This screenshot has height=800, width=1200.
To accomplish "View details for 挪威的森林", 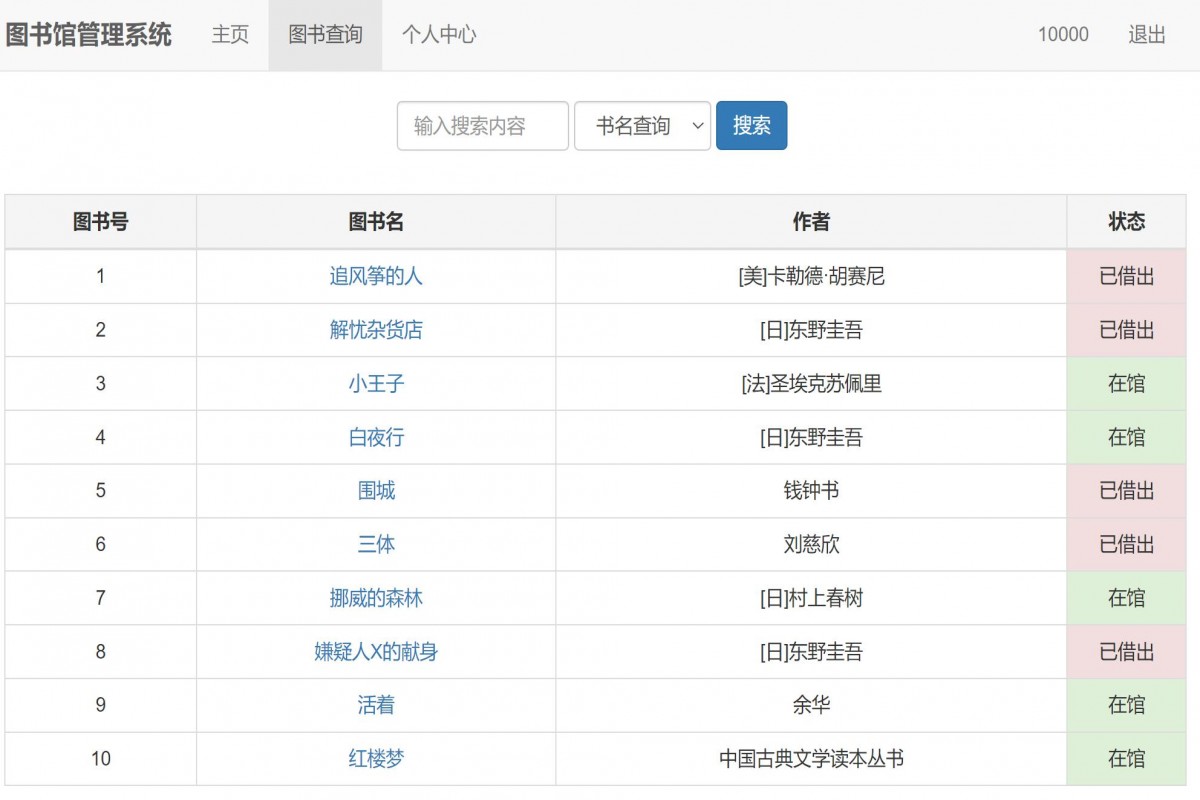I will click(375, 598).
